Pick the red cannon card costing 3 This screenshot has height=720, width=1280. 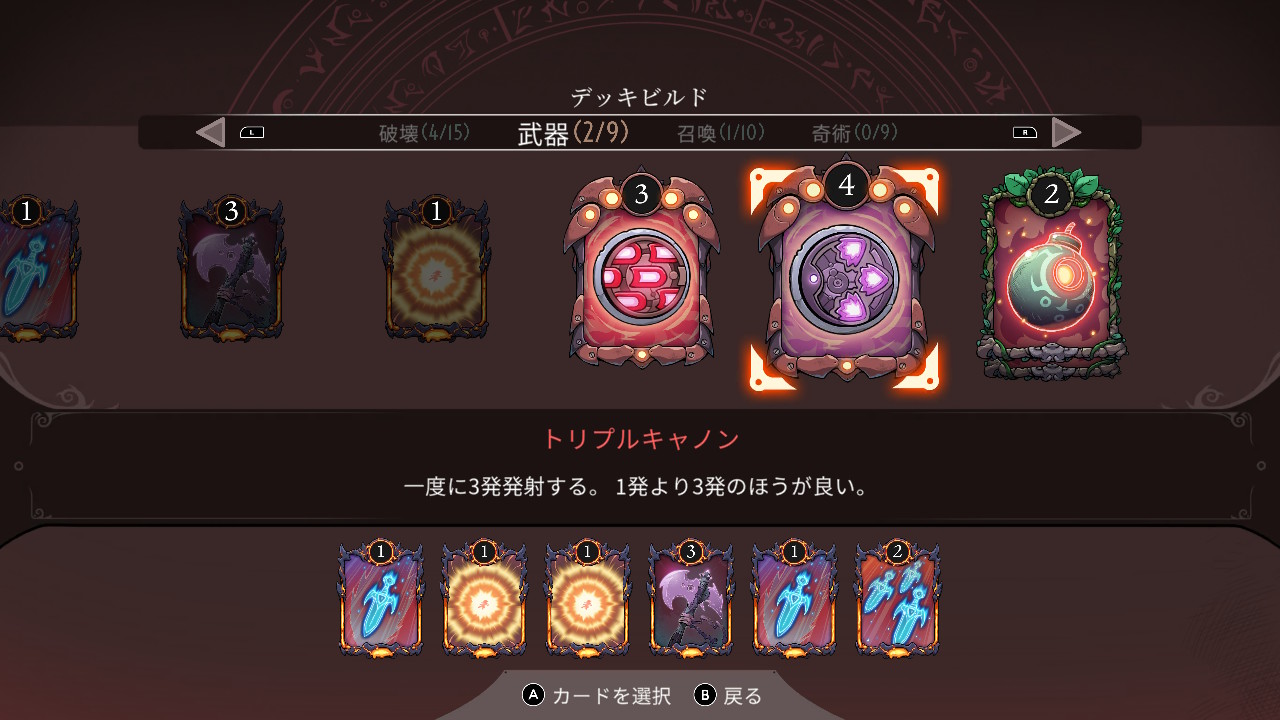[640, 272]
